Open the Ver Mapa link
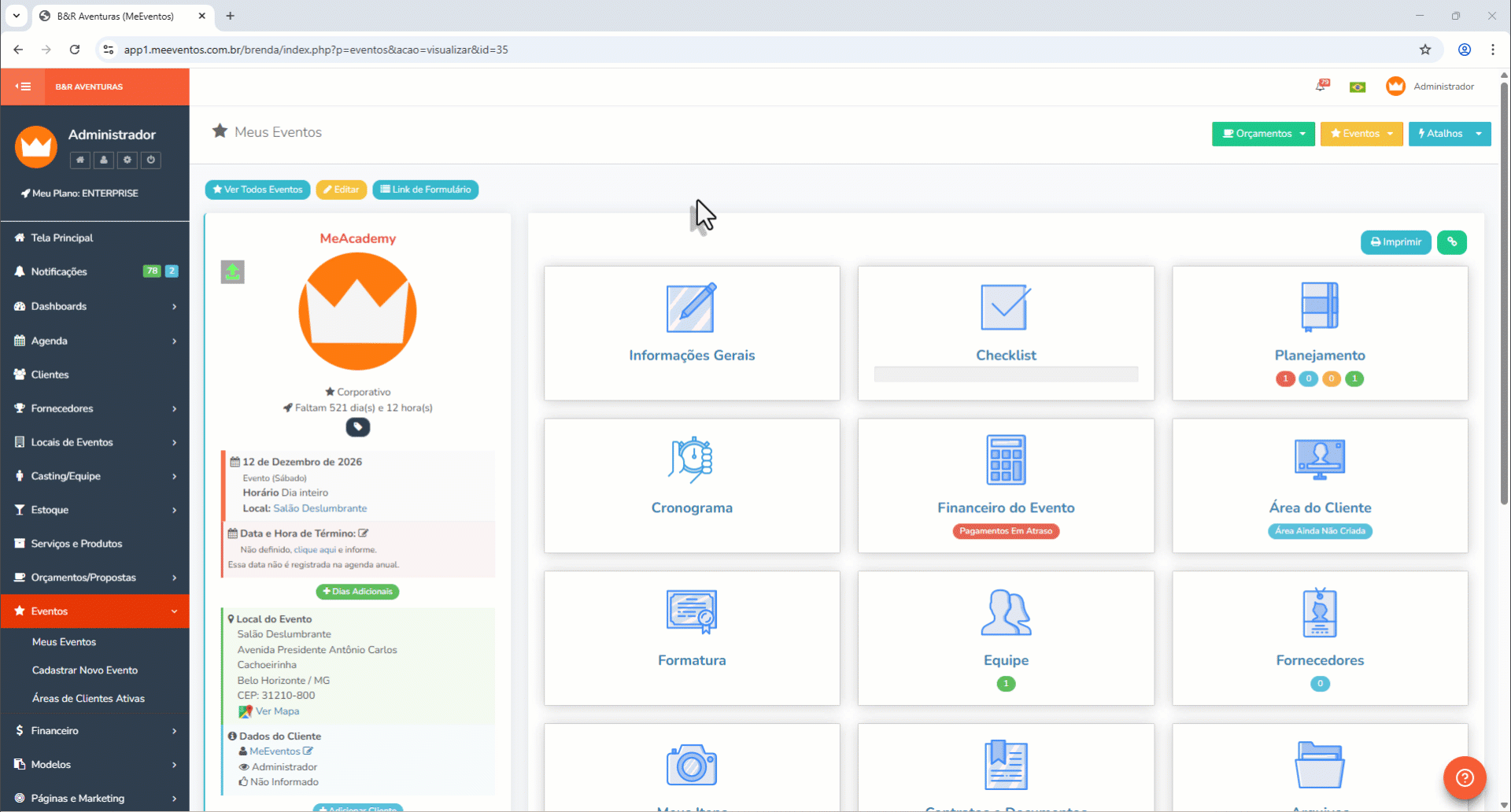Image resolution: width=1511 pixels, height=812 pixels. pos(277,711)
